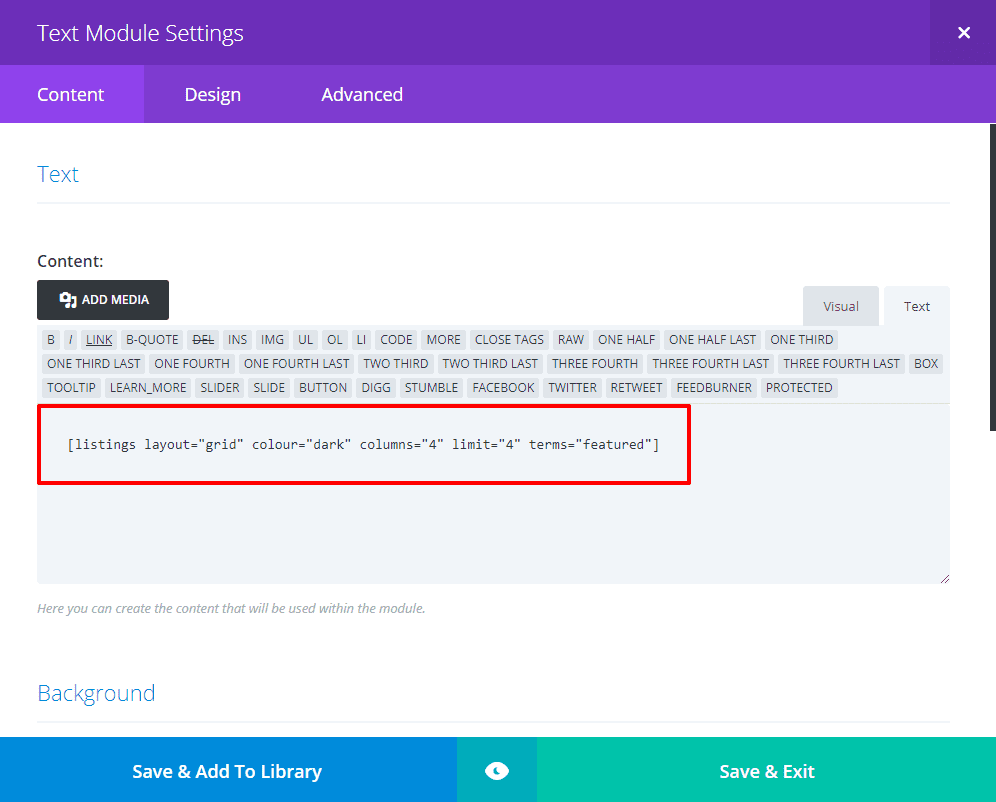996x802 pixels.
Task: Insert a blockquote via B-QUOTE
Action: tap(151, 339)
